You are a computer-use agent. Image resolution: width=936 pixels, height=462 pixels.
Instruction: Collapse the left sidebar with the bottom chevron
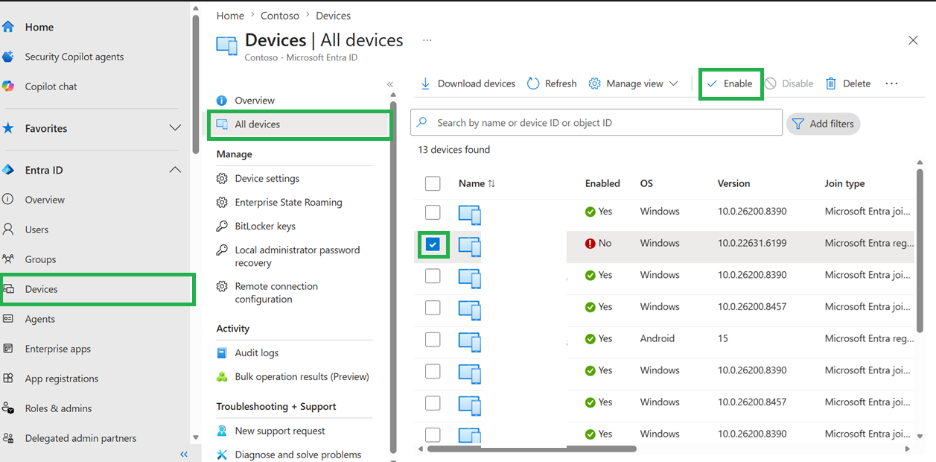(184, 454)
